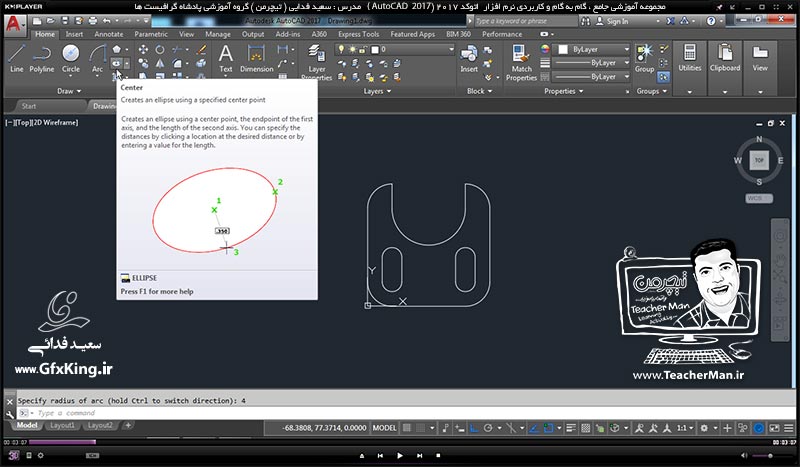This screenshot has width=800, height=467.
Task: Toggle Dynamic Input in status bar
Action: pos(460,428)
